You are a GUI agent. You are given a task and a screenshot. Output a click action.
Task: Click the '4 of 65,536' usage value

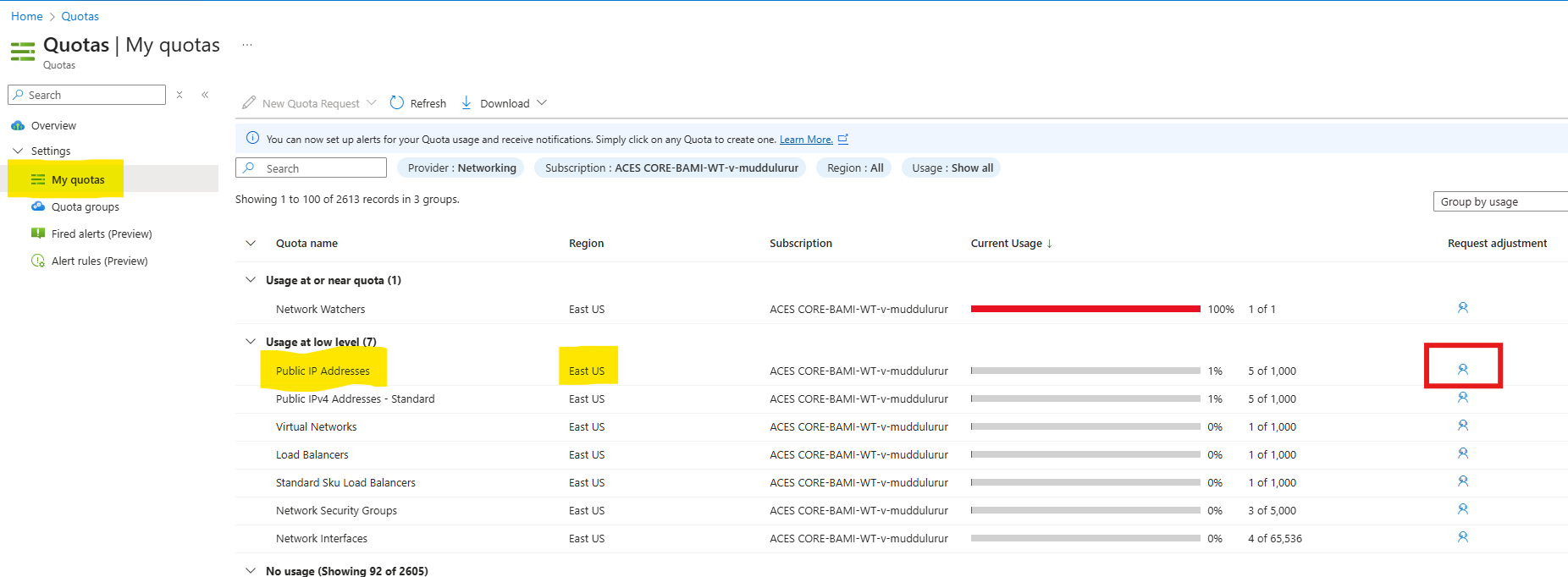pyautogui.click(x=1275, y=538)
